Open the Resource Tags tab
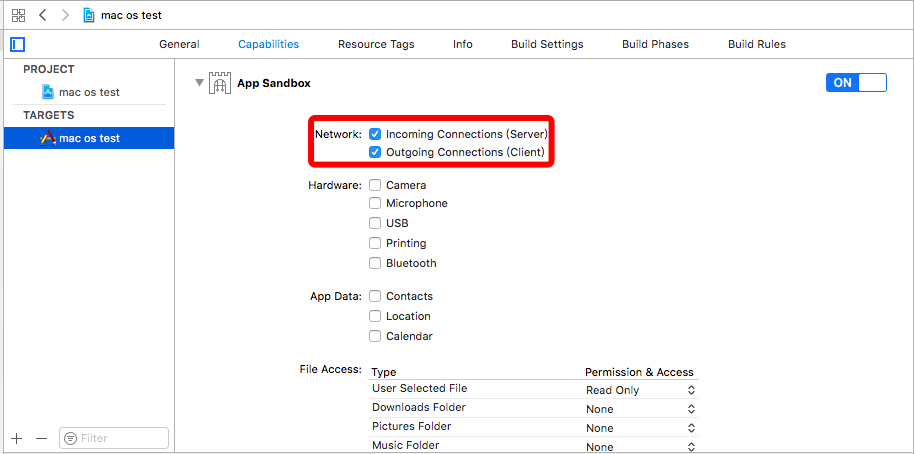This screenshot has height=454, width=914. click(x=376, y=44)
